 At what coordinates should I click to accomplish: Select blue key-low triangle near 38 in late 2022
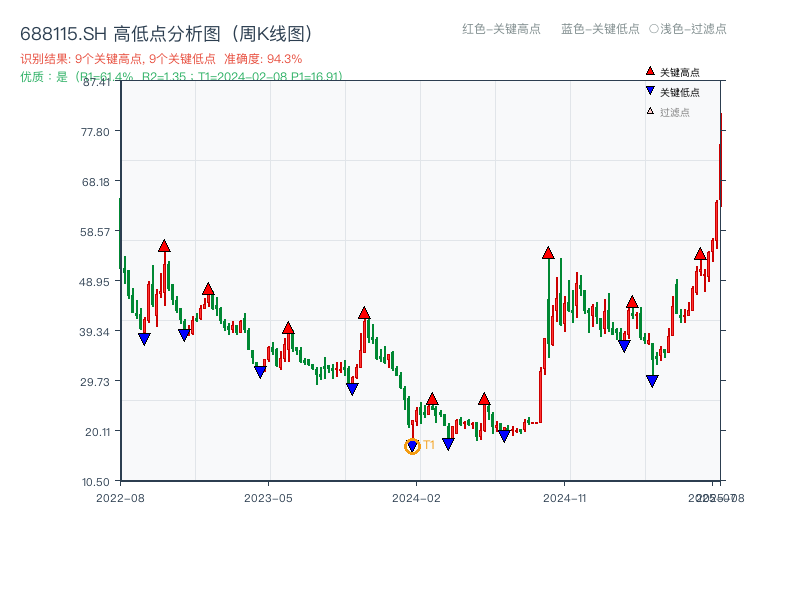tap(184, 335)
